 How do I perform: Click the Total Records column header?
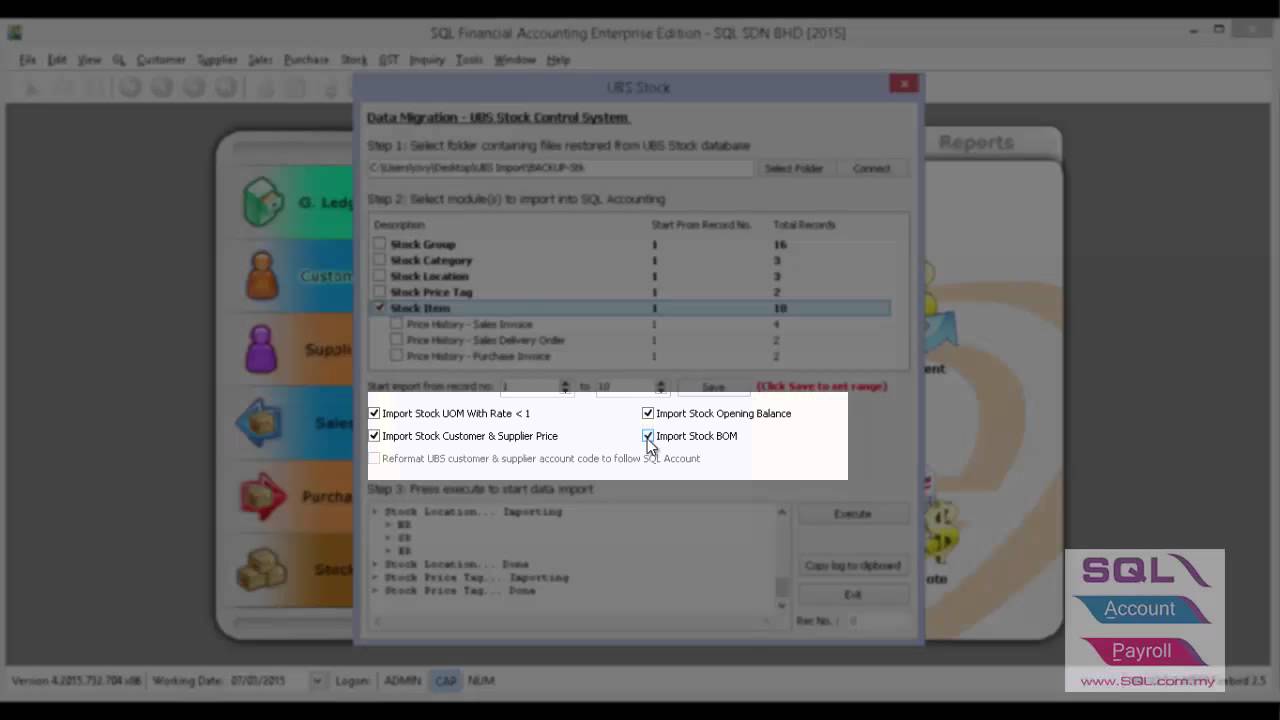(x=804, y=225)
